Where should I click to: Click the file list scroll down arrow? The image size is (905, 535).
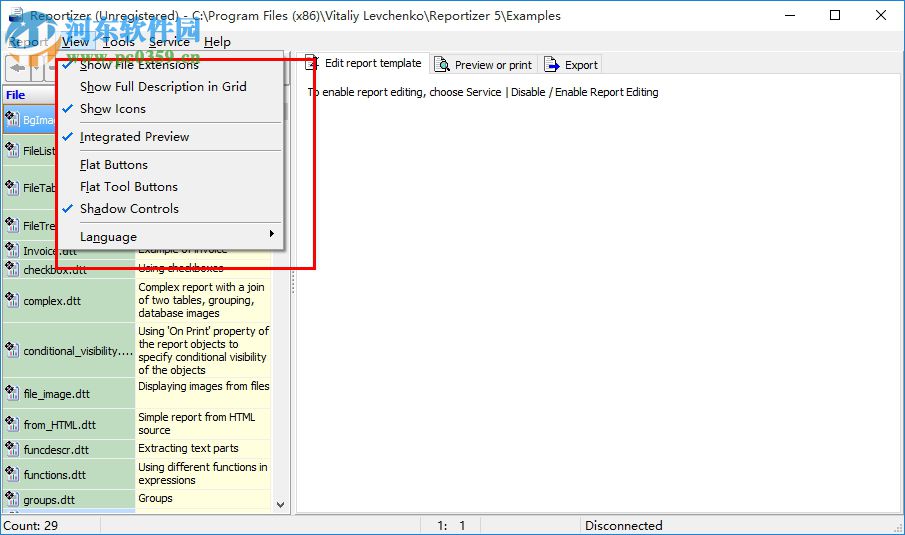pyautogui.click(x=281, y=504)
